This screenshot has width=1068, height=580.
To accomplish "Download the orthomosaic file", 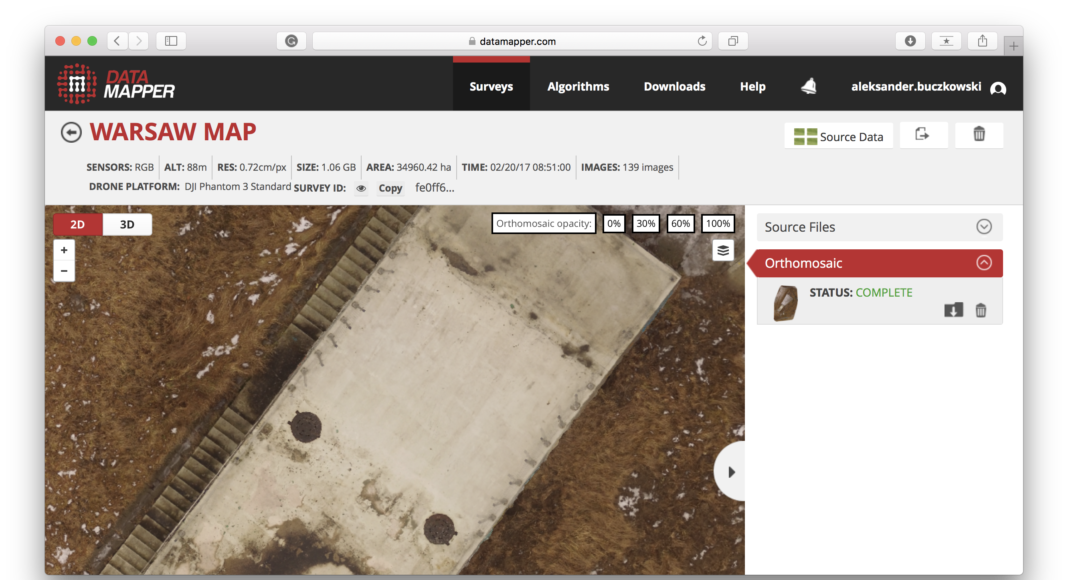I will 953,310.
